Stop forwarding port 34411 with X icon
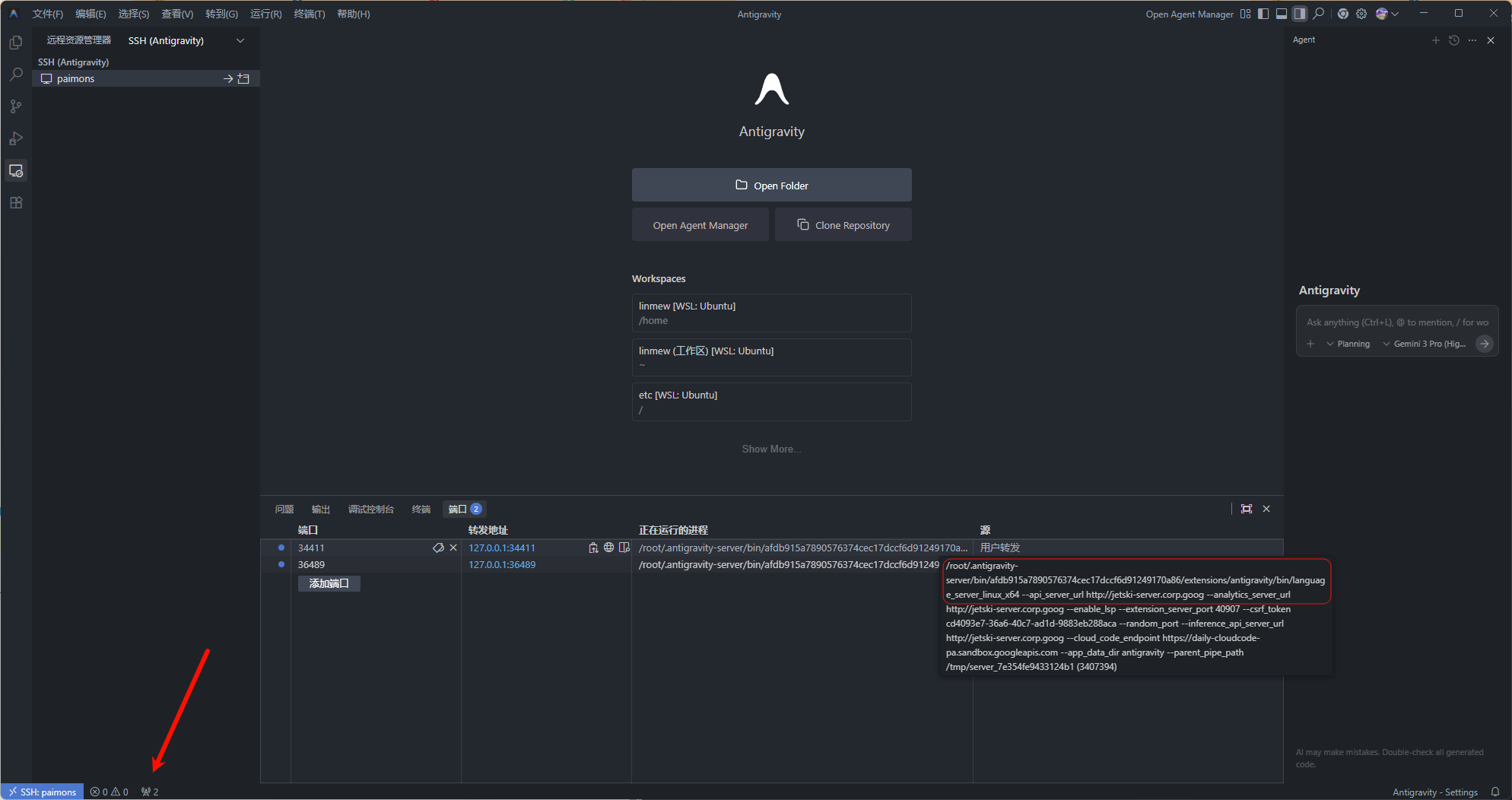 [x=453, y=548]
